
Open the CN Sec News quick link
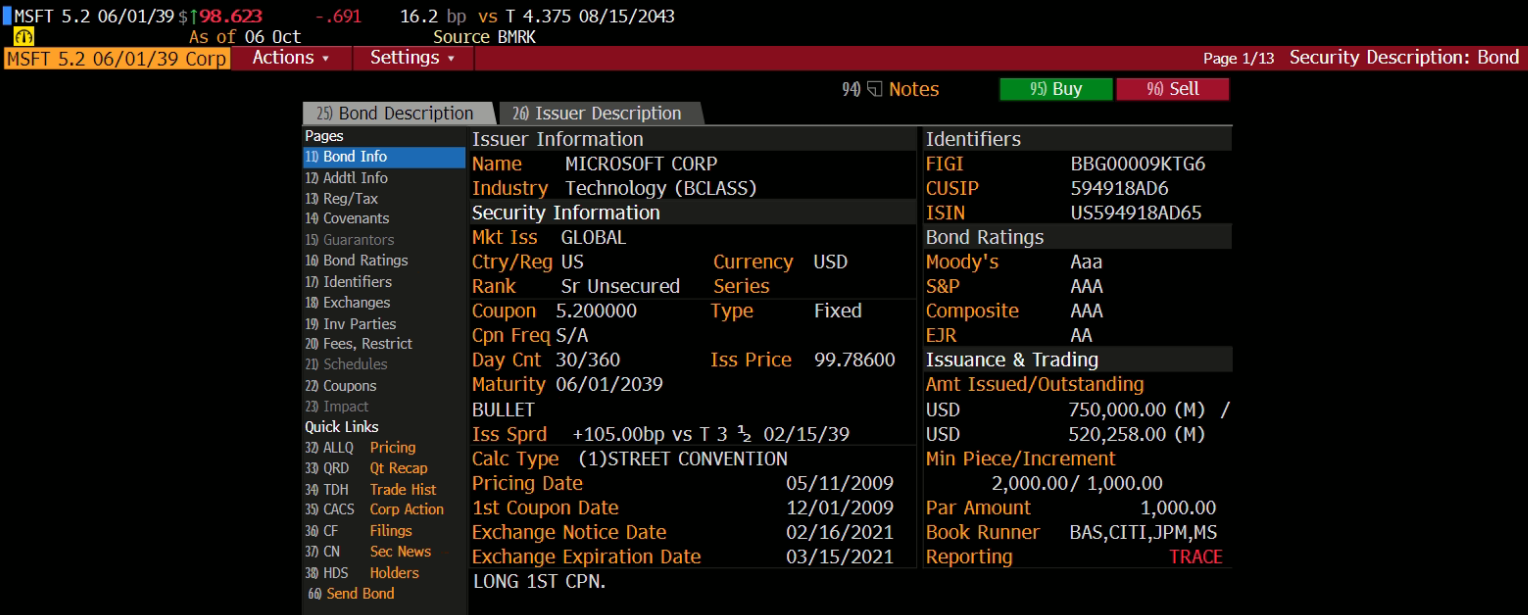pyautogui.click(x=368, y=552)
